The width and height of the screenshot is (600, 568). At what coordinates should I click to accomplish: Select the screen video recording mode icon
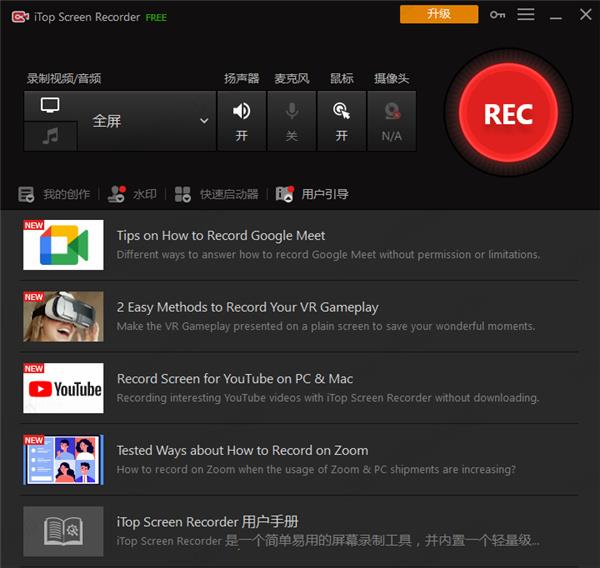point(50,105)
